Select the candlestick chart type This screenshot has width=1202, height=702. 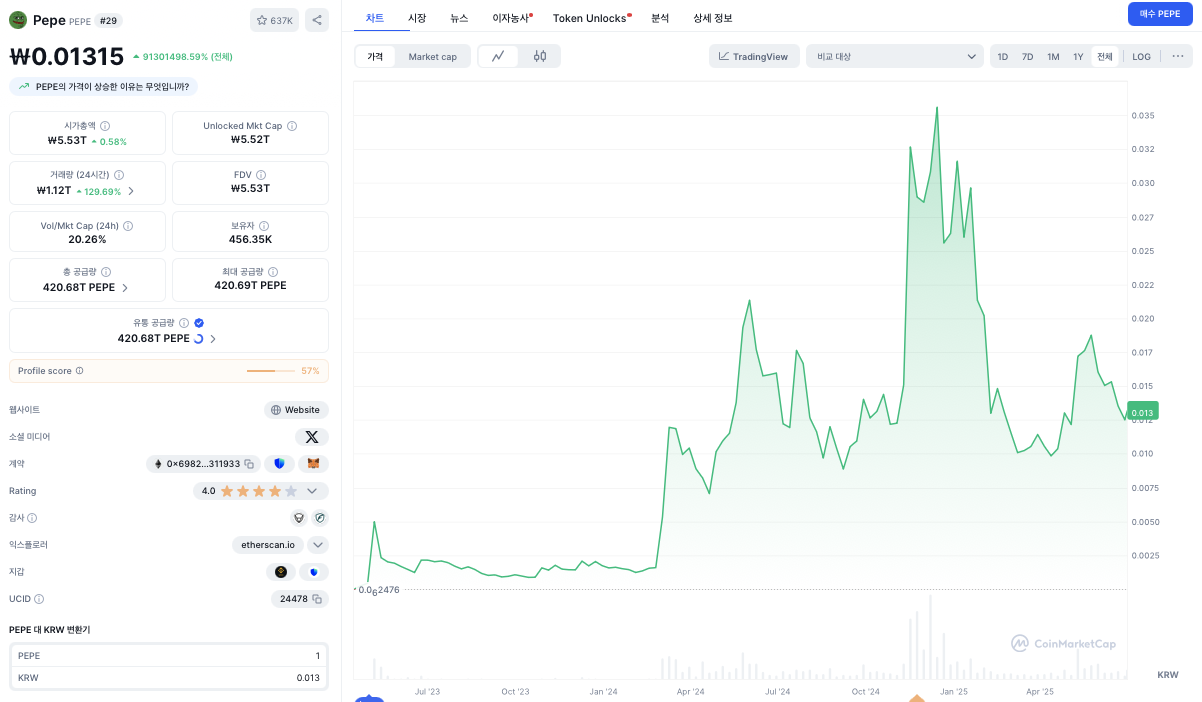540,57
